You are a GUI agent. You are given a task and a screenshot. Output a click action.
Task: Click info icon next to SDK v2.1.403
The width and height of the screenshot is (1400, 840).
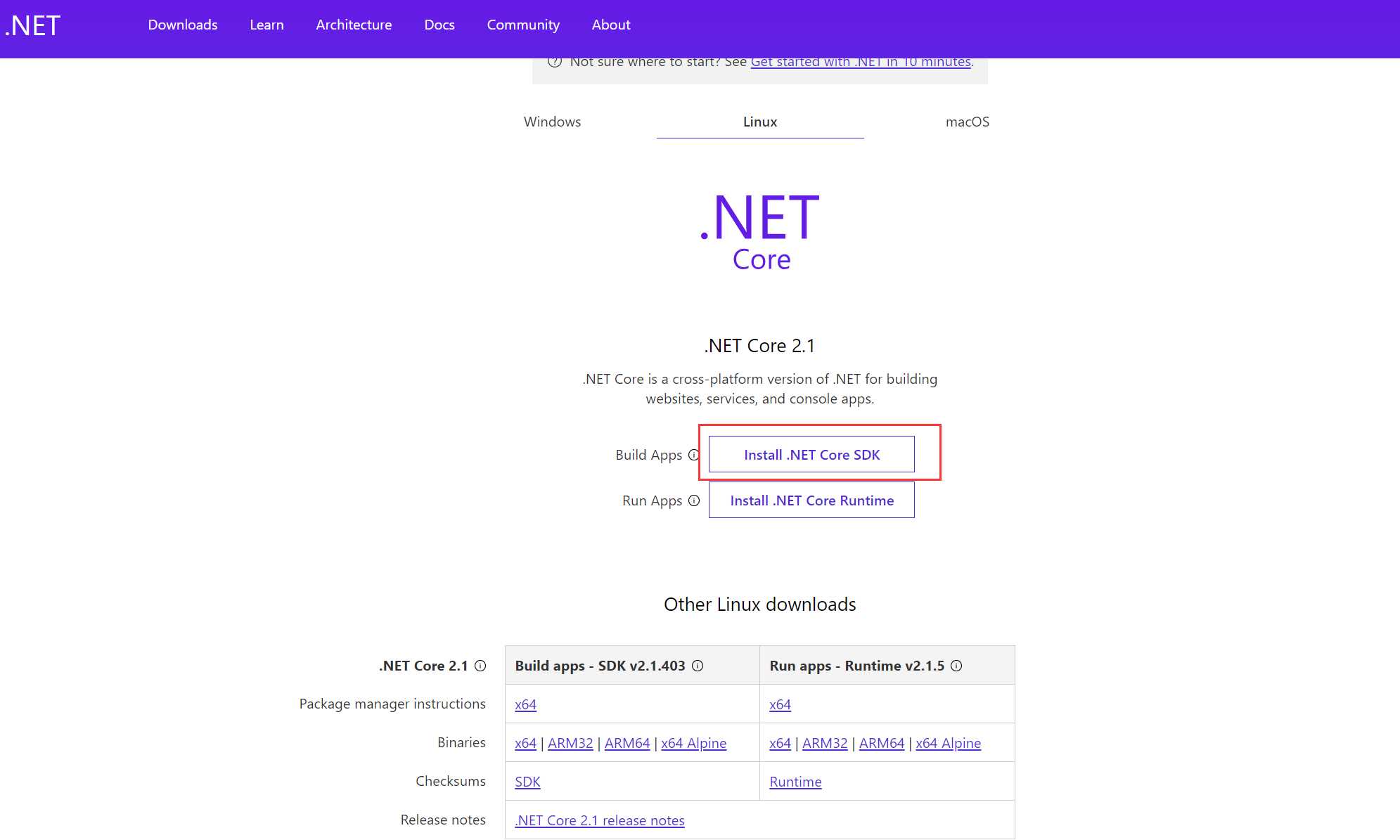(698, 666)
